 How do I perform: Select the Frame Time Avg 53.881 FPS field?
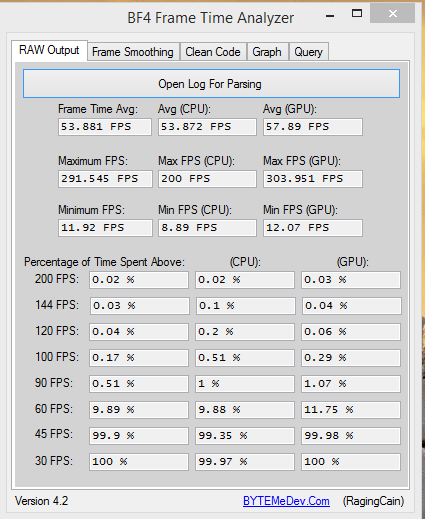click(x=105, y=127)
